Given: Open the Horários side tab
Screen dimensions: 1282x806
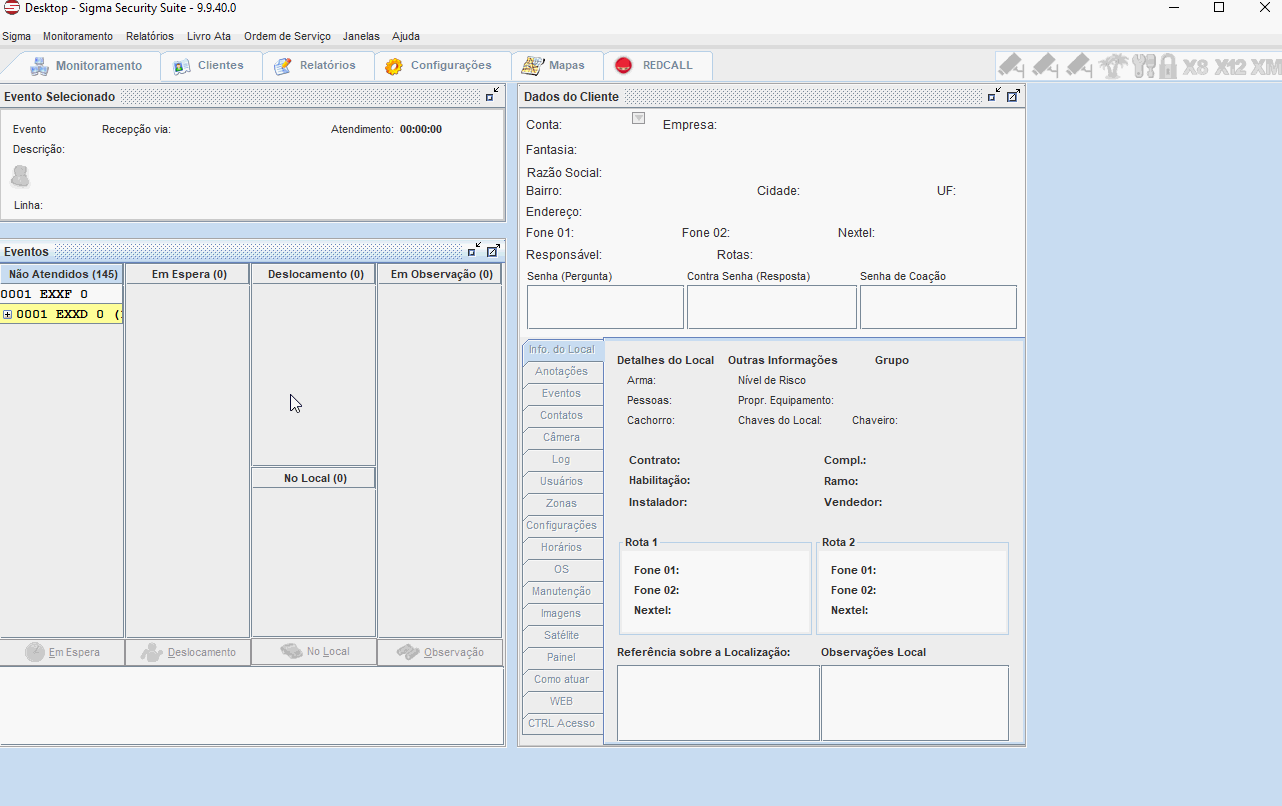Looking at the screenshot, I should pos(562,547).
